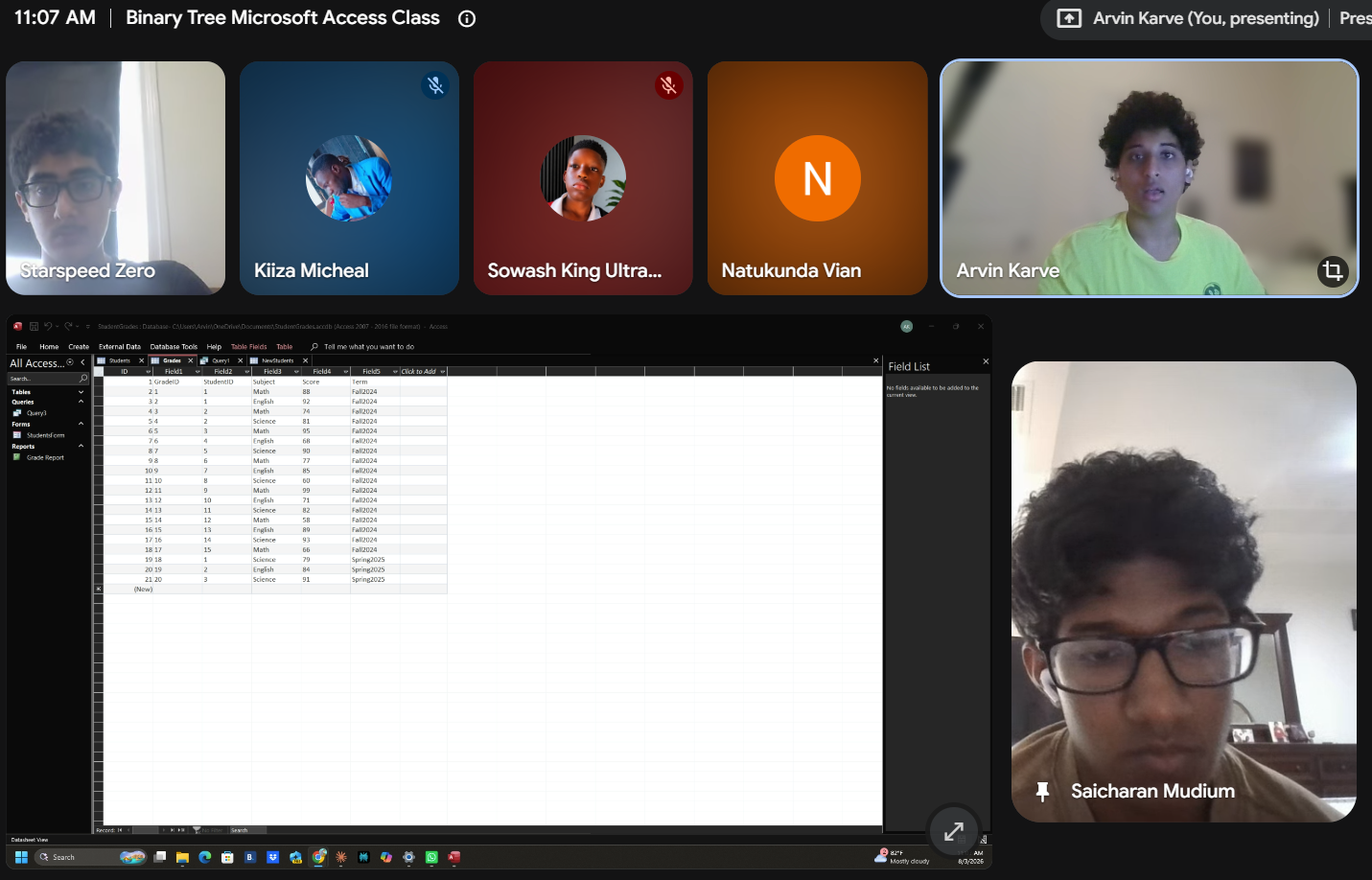Expand the Tables group in navigation pane
The image size is (1372, 880).
tap(81, 392)
